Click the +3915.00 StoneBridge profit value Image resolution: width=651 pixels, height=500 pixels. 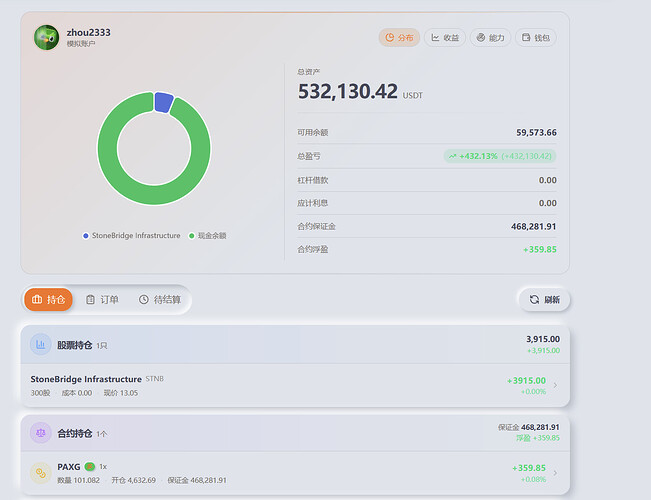[x=526, y=380]
